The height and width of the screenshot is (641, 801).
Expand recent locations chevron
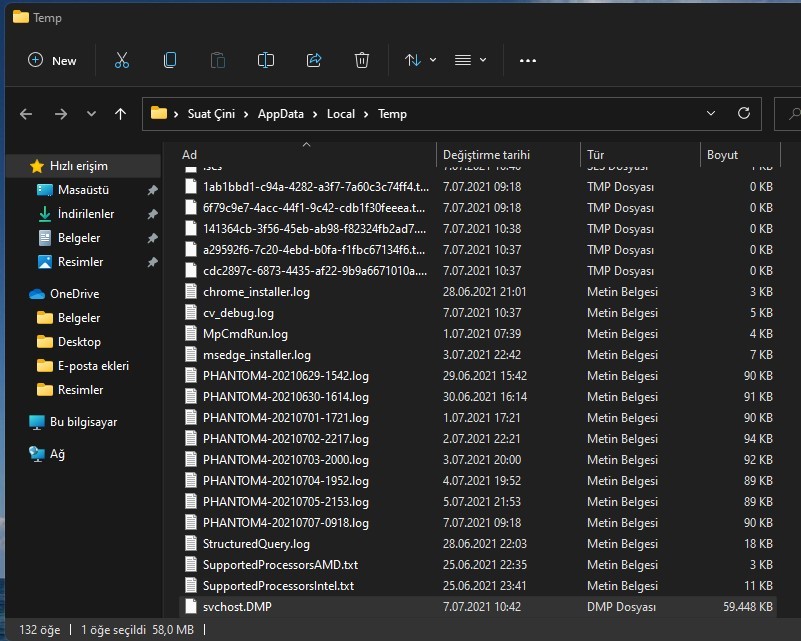point(91,114)
